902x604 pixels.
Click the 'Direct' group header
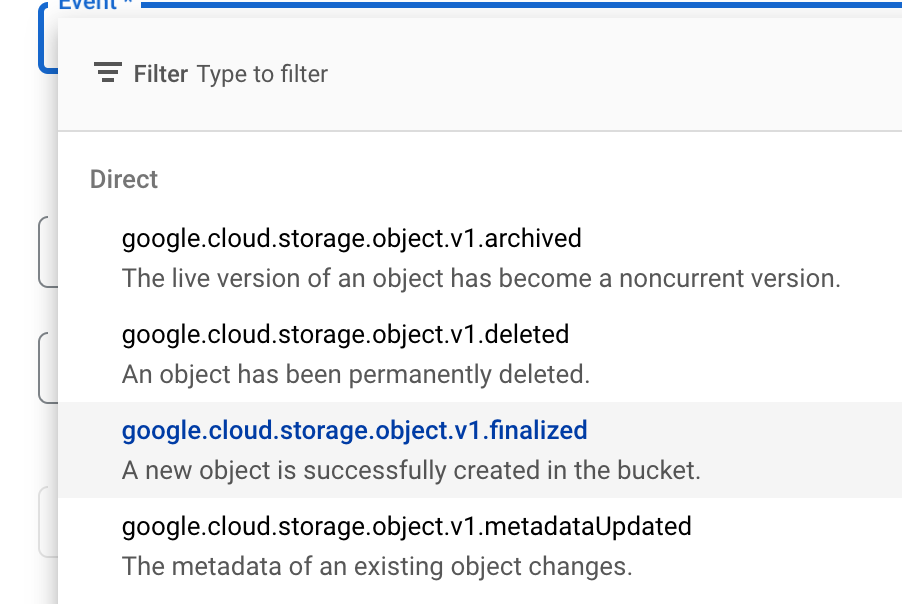(124, 180)
